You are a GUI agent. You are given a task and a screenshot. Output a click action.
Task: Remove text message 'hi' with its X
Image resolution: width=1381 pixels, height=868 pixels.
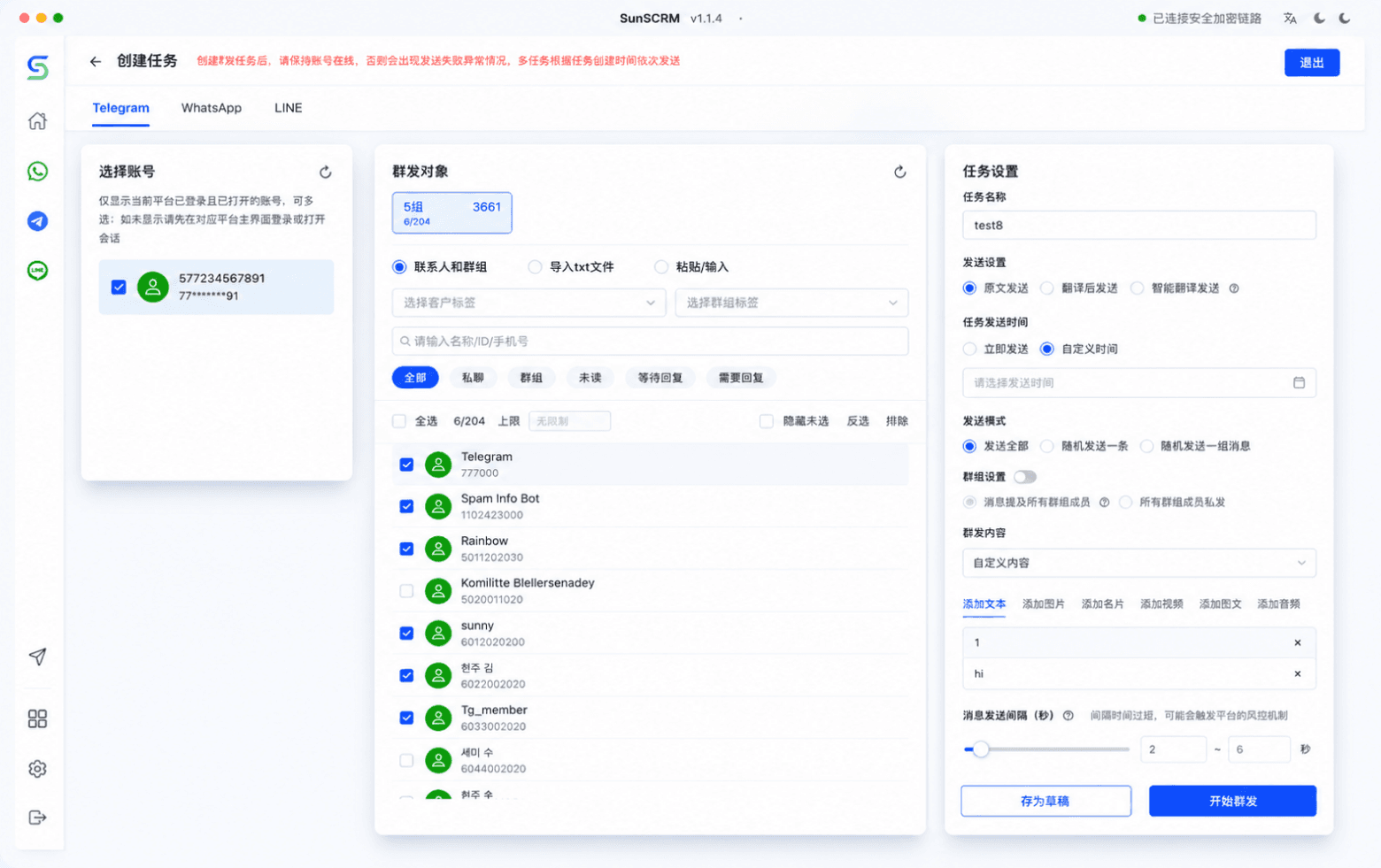coord(1298,674)
